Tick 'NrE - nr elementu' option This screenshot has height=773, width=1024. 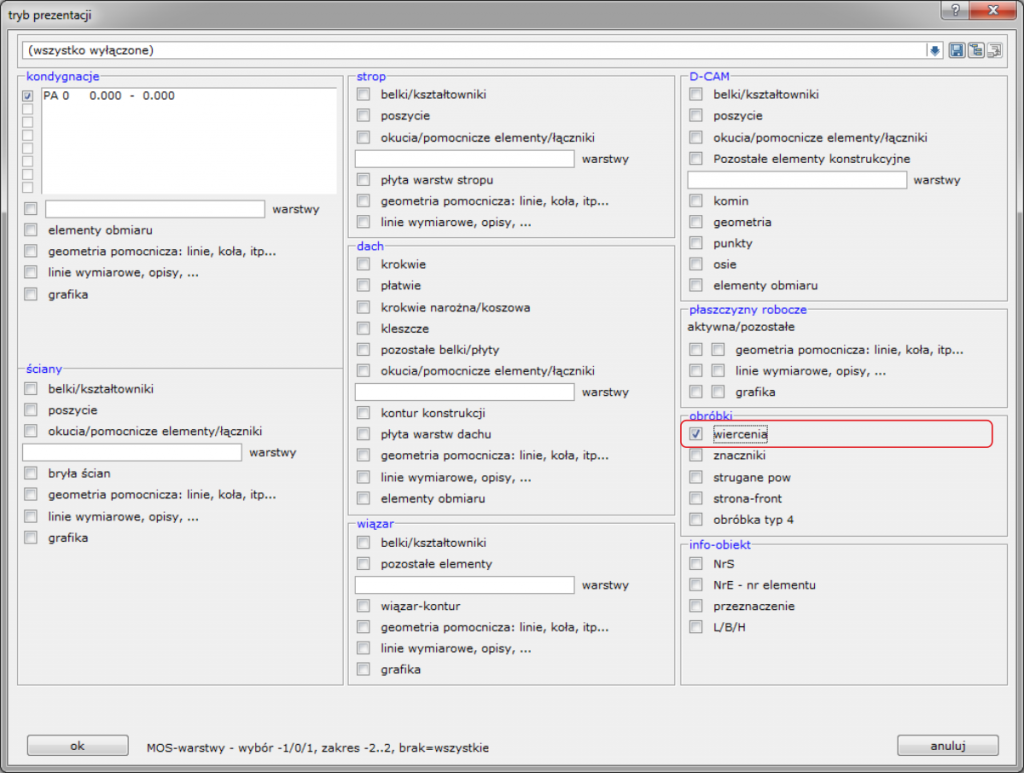point(696,585)
